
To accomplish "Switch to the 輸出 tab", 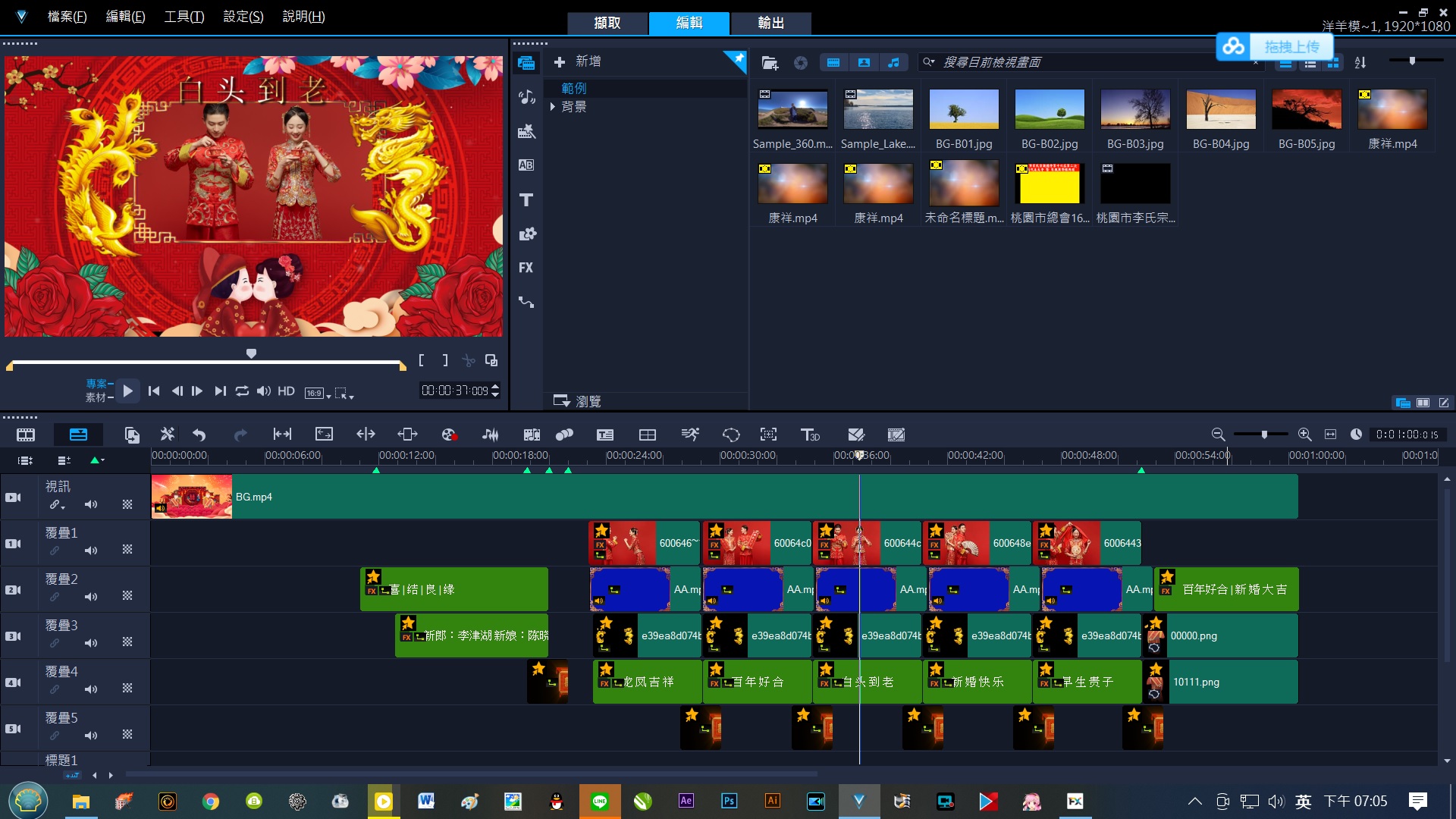I will [x=771, y=23].
